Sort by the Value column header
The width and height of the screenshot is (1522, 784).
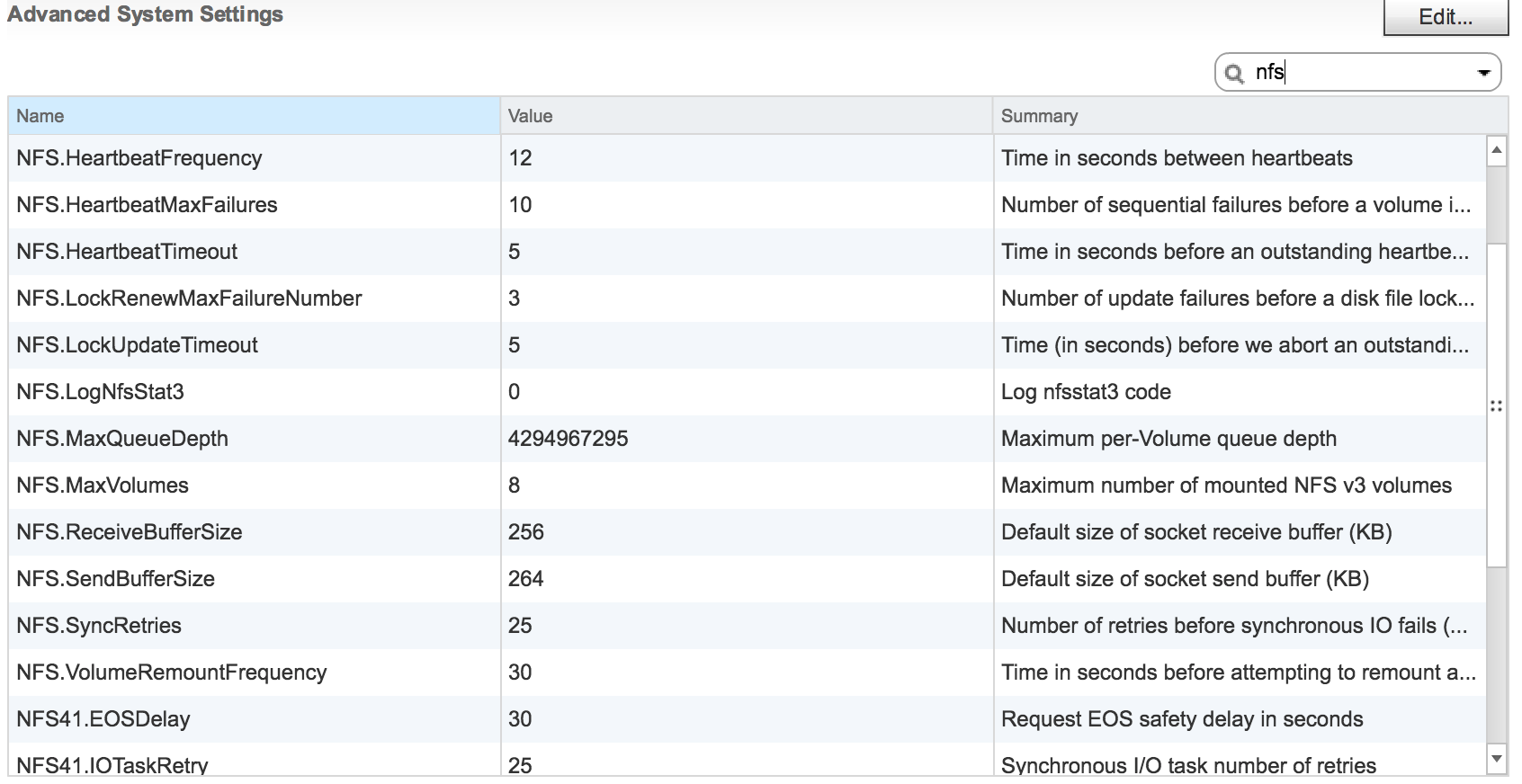[747, 116]
